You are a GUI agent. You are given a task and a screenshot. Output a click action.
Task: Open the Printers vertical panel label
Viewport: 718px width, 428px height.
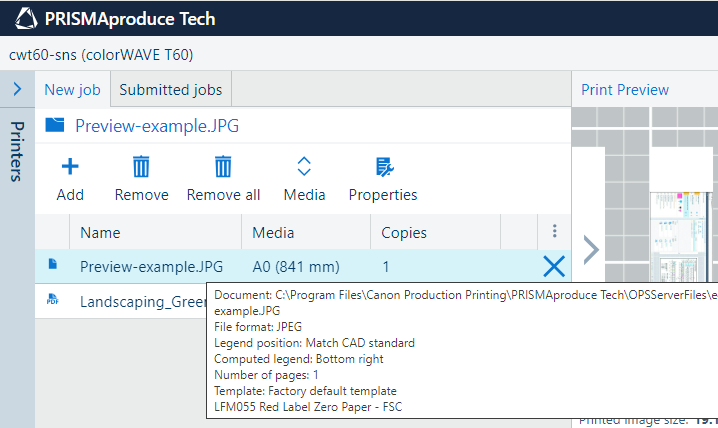coord(17,152)
